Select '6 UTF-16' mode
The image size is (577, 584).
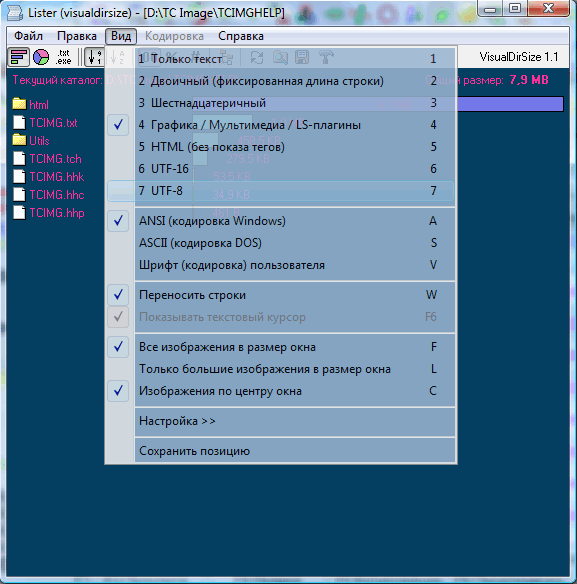(x=281, y=169)
